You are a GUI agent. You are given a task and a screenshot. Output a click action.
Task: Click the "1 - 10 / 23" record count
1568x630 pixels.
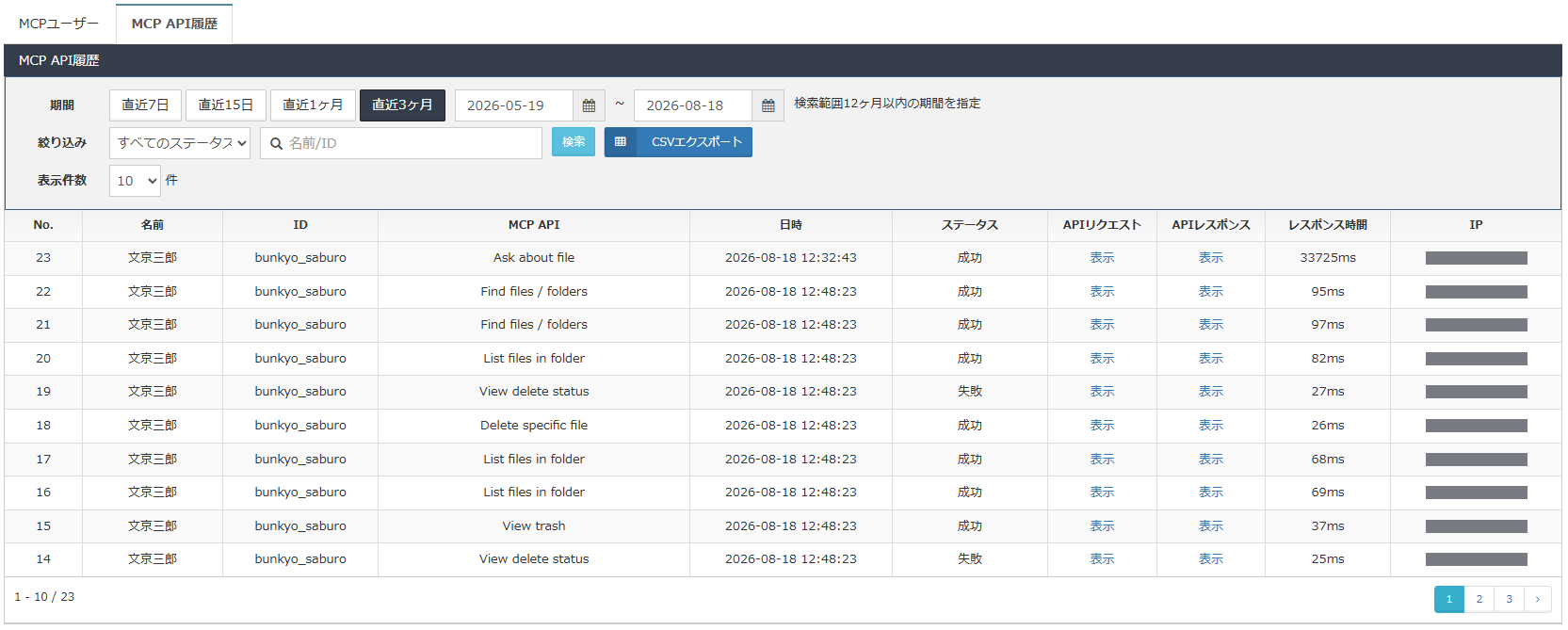click(x=44, y=597)
